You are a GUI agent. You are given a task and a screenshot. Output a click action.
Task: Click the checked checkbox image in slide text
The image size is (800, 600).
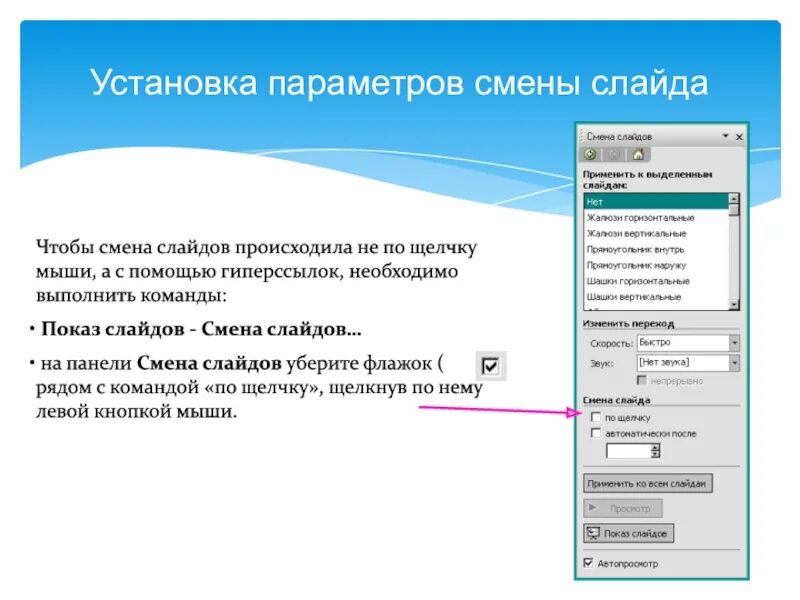[491, 366]
